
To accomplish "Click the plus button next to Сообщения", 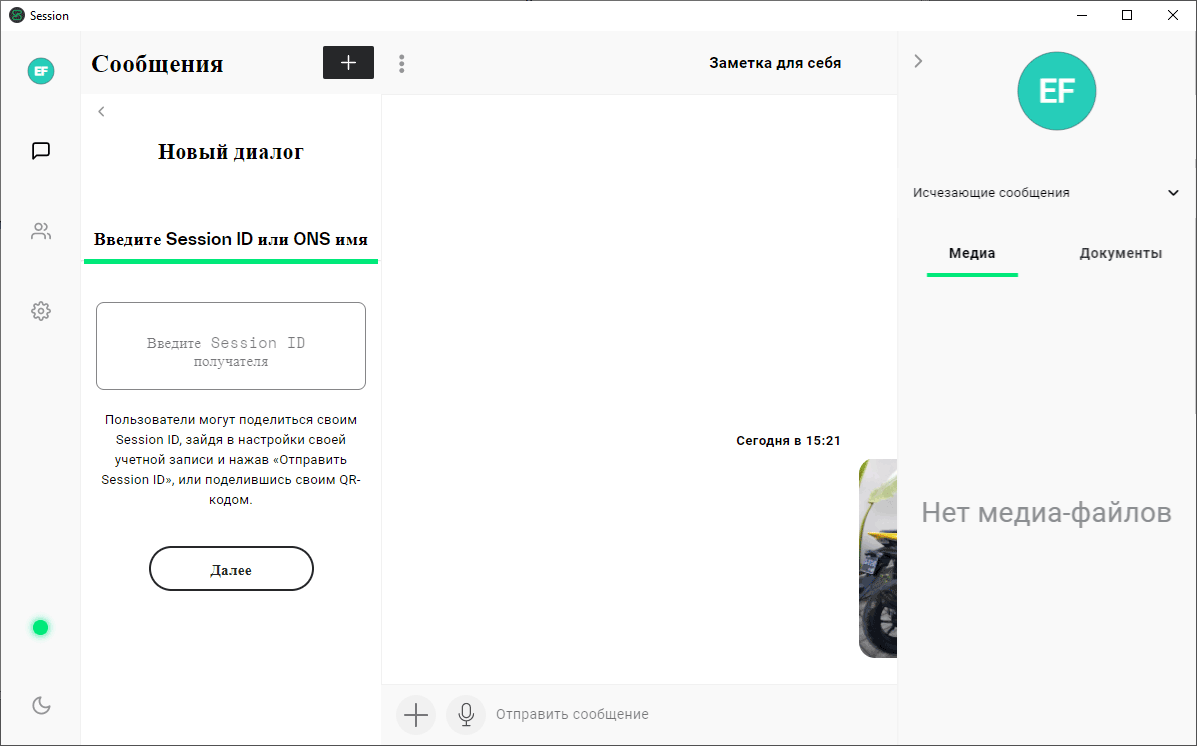I will click(x=348, y=63).
